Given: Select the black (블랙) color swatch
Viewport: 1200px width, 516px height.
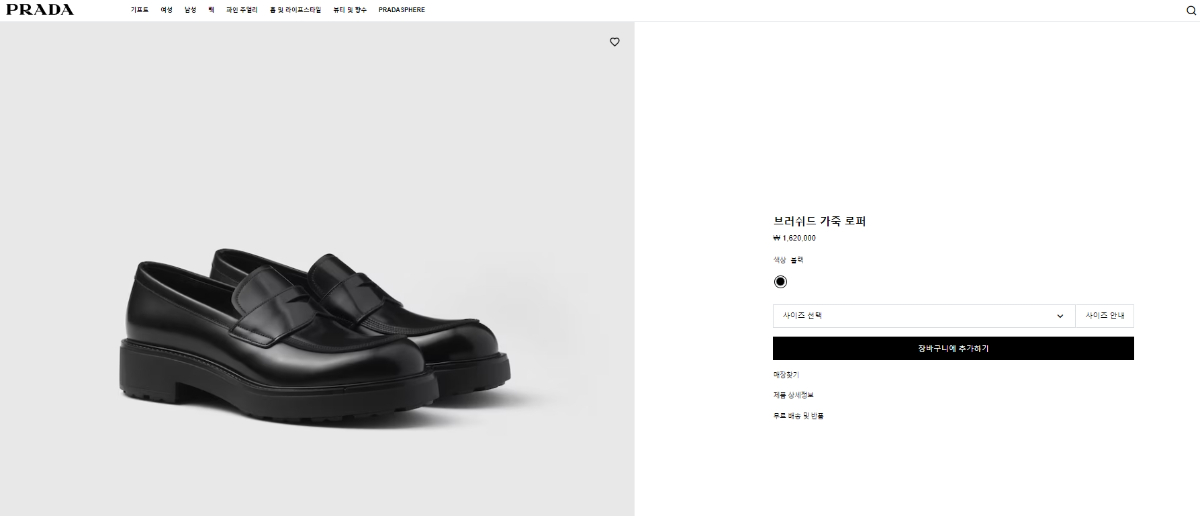Looking at the screenshot, I should pos(780,282).
